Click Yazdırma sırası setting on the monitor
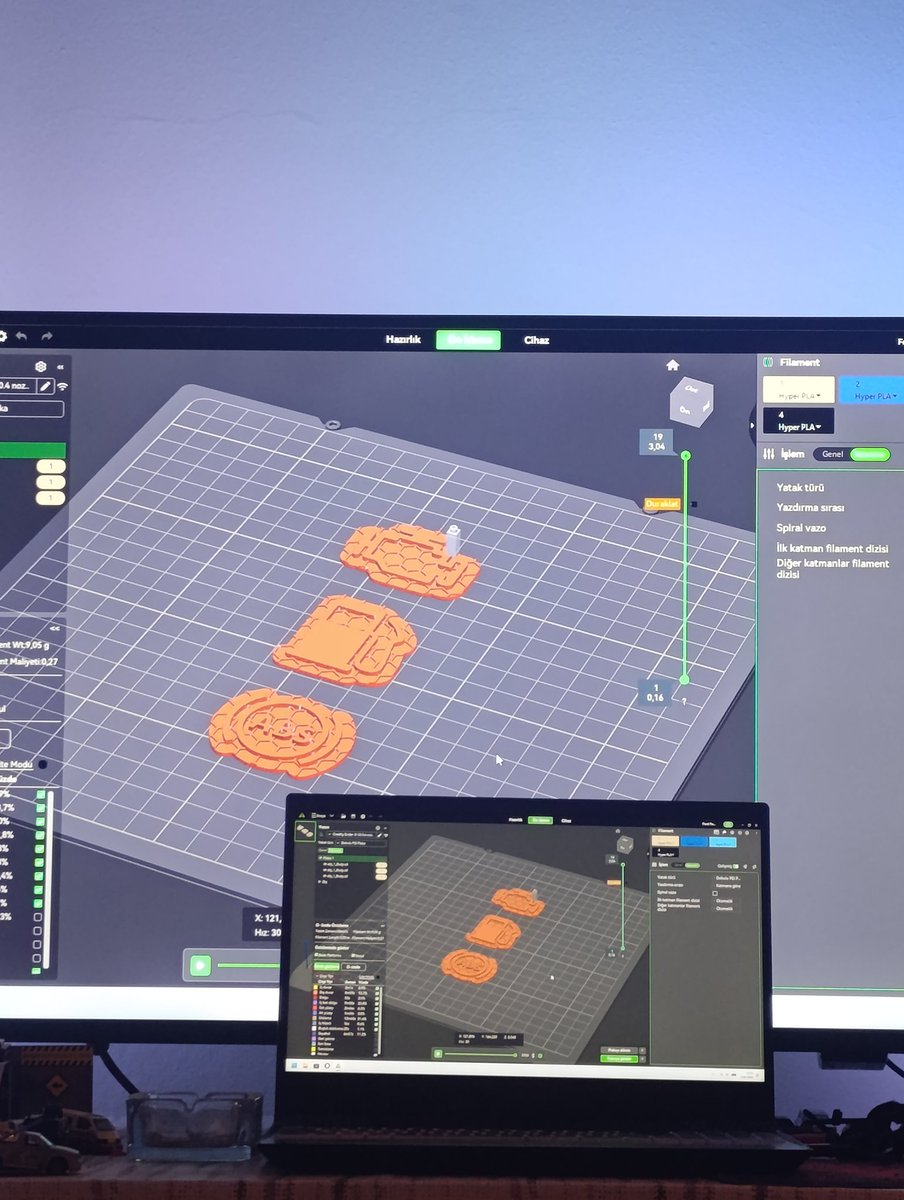 point(809,507)
